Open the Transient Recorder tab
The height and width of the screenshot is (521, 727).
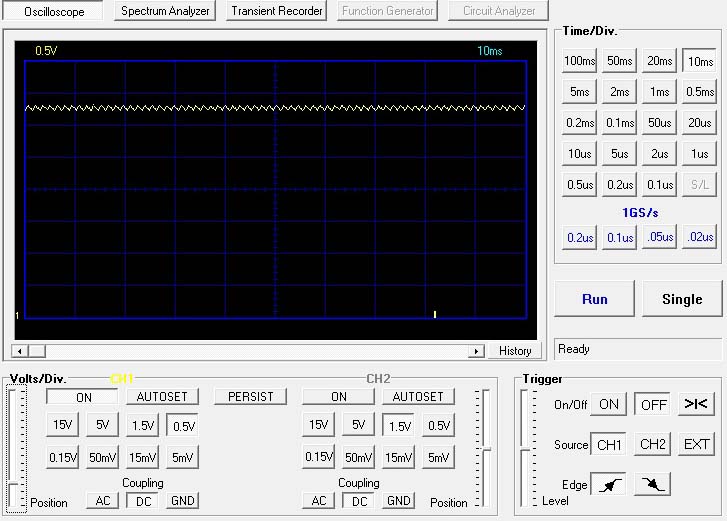tap(277, 11)
